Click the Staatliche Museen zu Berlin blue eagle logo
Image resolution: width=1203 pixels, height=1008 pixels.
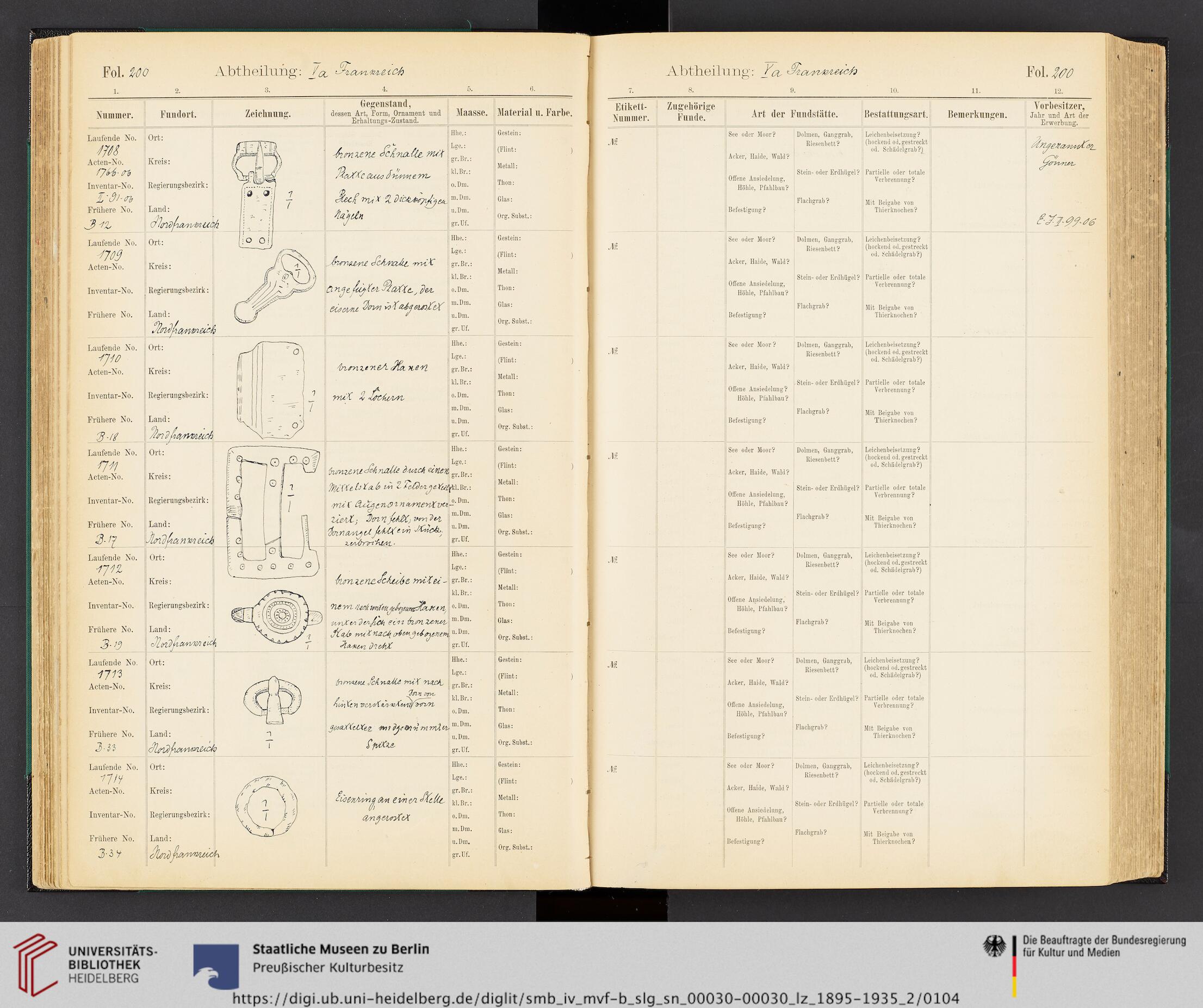216,967
